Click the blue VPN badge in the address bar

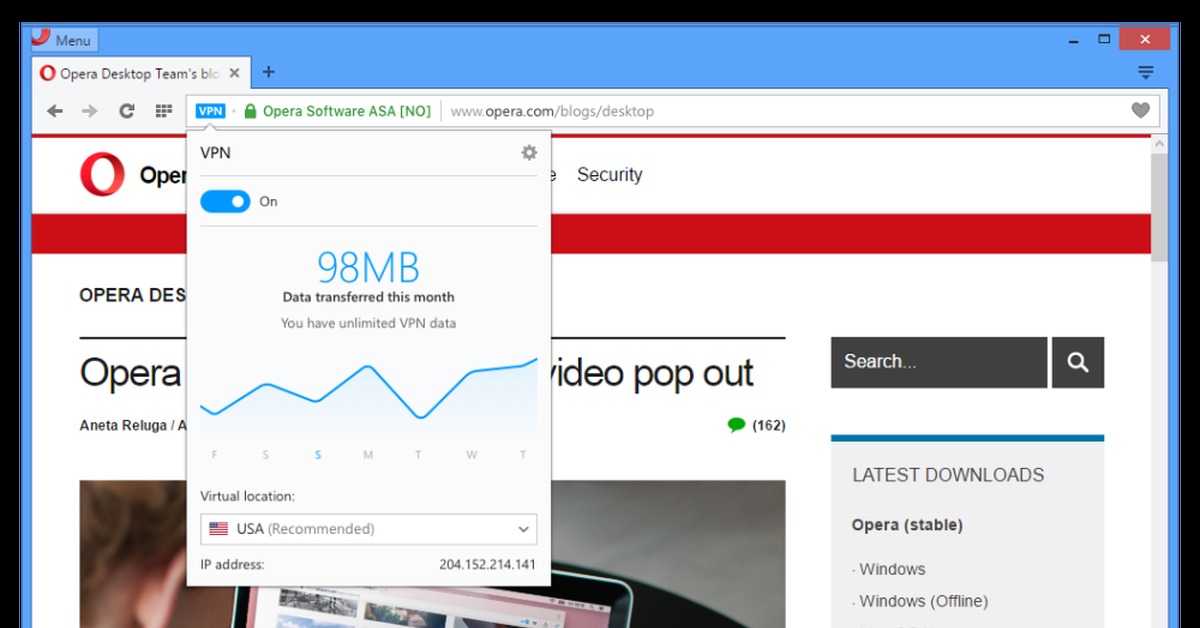coord(210,111)
